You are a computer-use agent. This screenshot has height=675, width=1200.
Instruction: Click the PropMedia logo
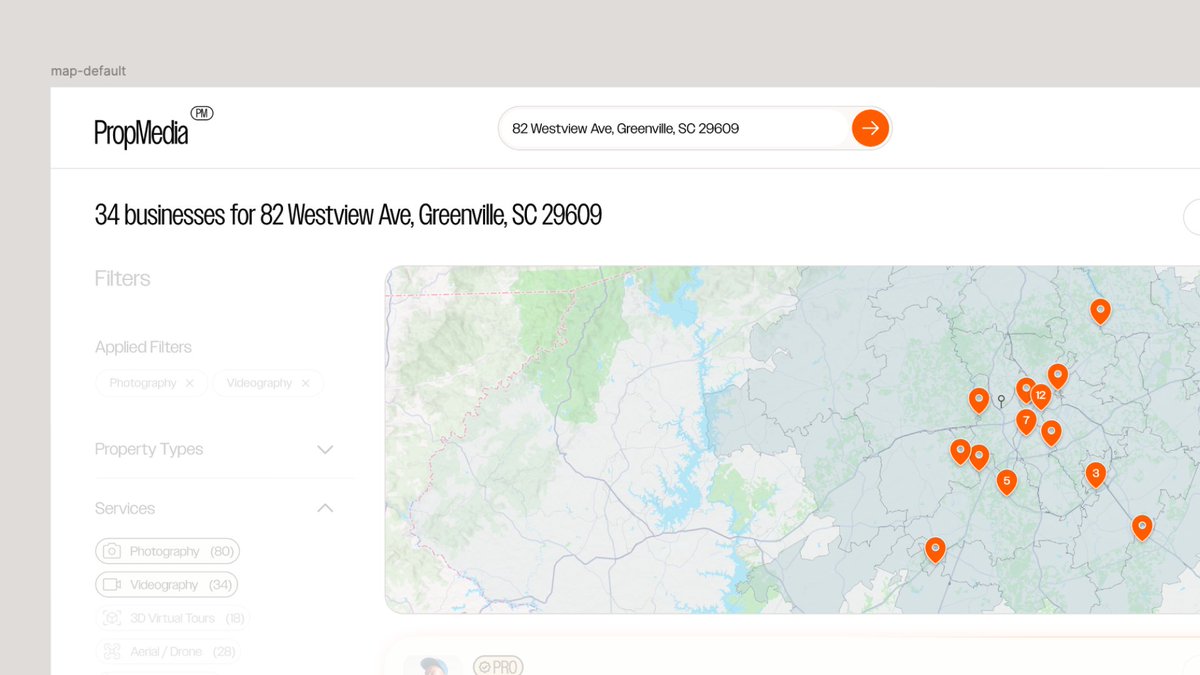[x=141, y=133]
